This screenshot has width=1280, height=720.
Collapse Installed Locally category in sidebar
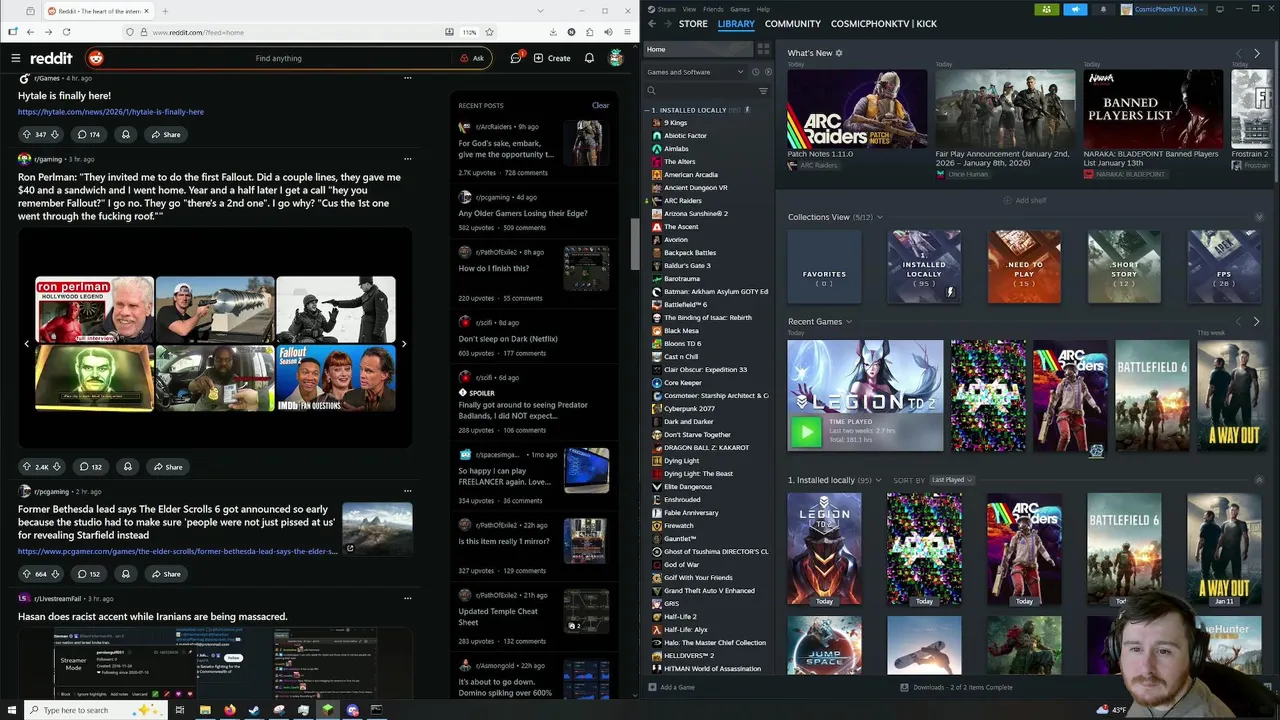[648, 110]
